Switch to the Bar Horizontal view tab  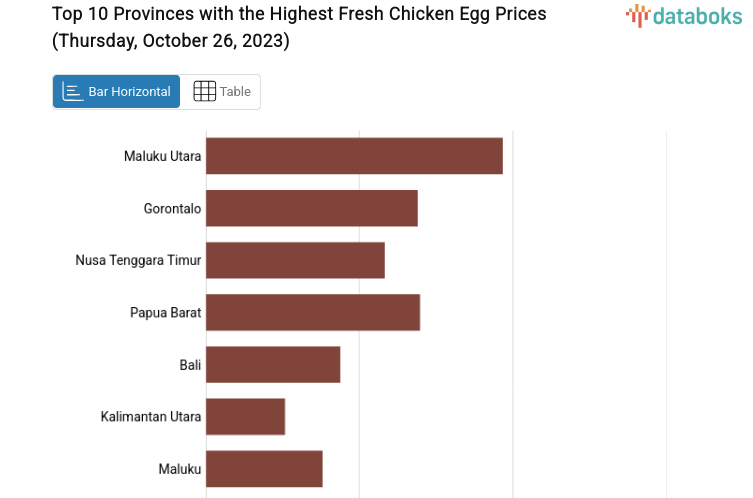117,92
